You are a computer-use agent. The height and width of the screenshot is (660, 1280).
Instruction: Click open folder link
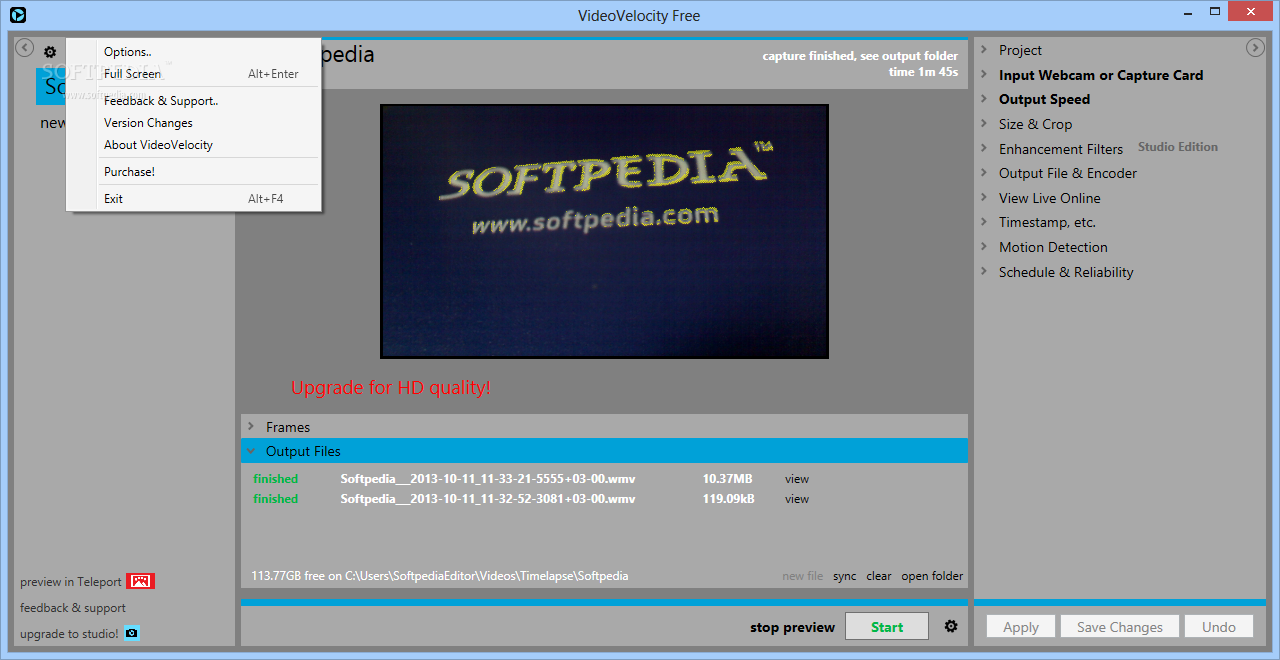click(x=932, y=576)
